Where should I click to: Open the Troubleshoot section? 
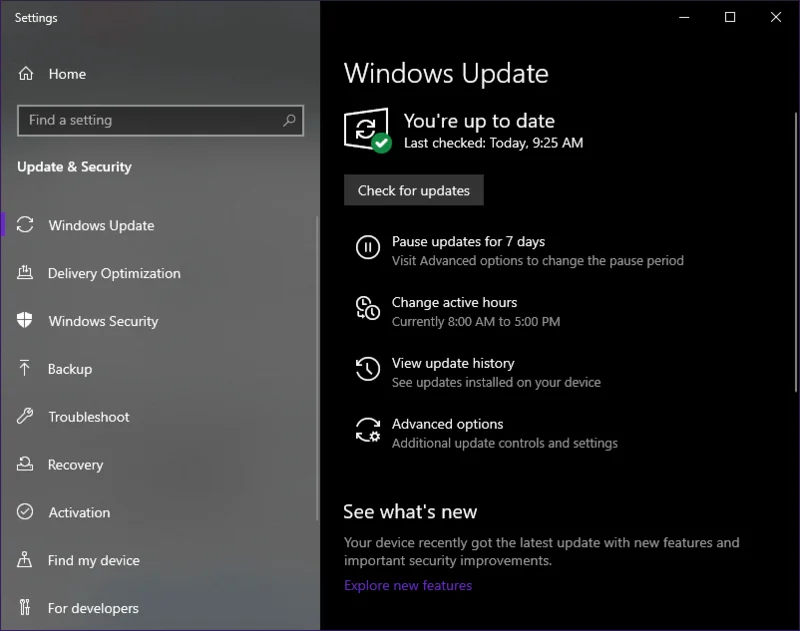click(89, 417)
